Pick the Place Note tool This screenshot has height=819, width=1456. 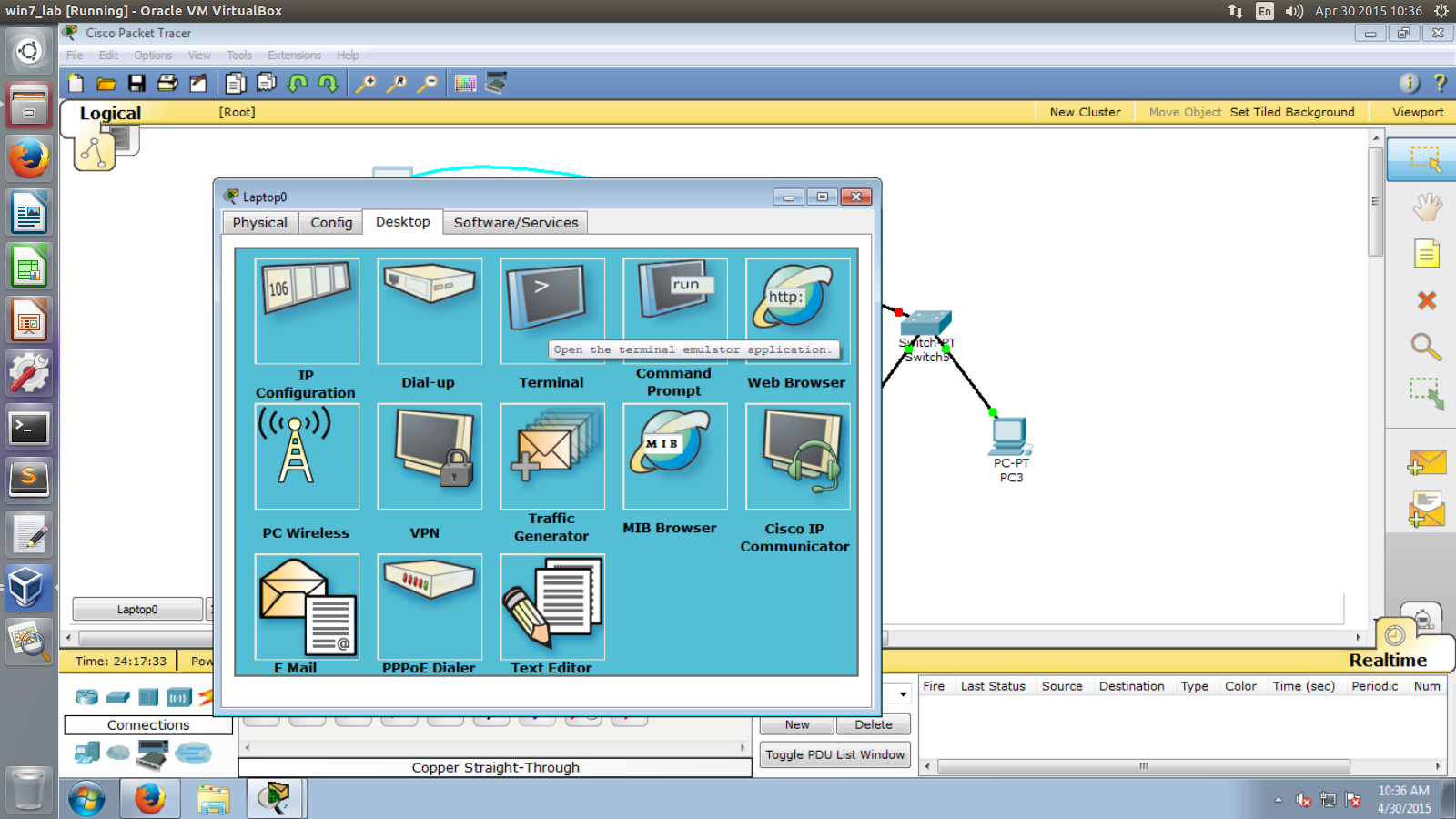click(1427, 253)
